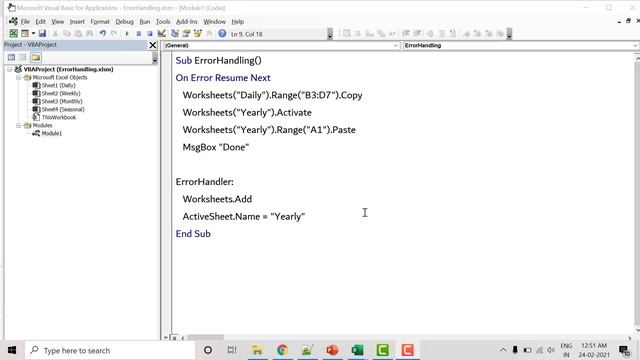Click the Paste icon in toolbar
The height and width of the screenshot is (360, 640).
[x=78, y=33]
